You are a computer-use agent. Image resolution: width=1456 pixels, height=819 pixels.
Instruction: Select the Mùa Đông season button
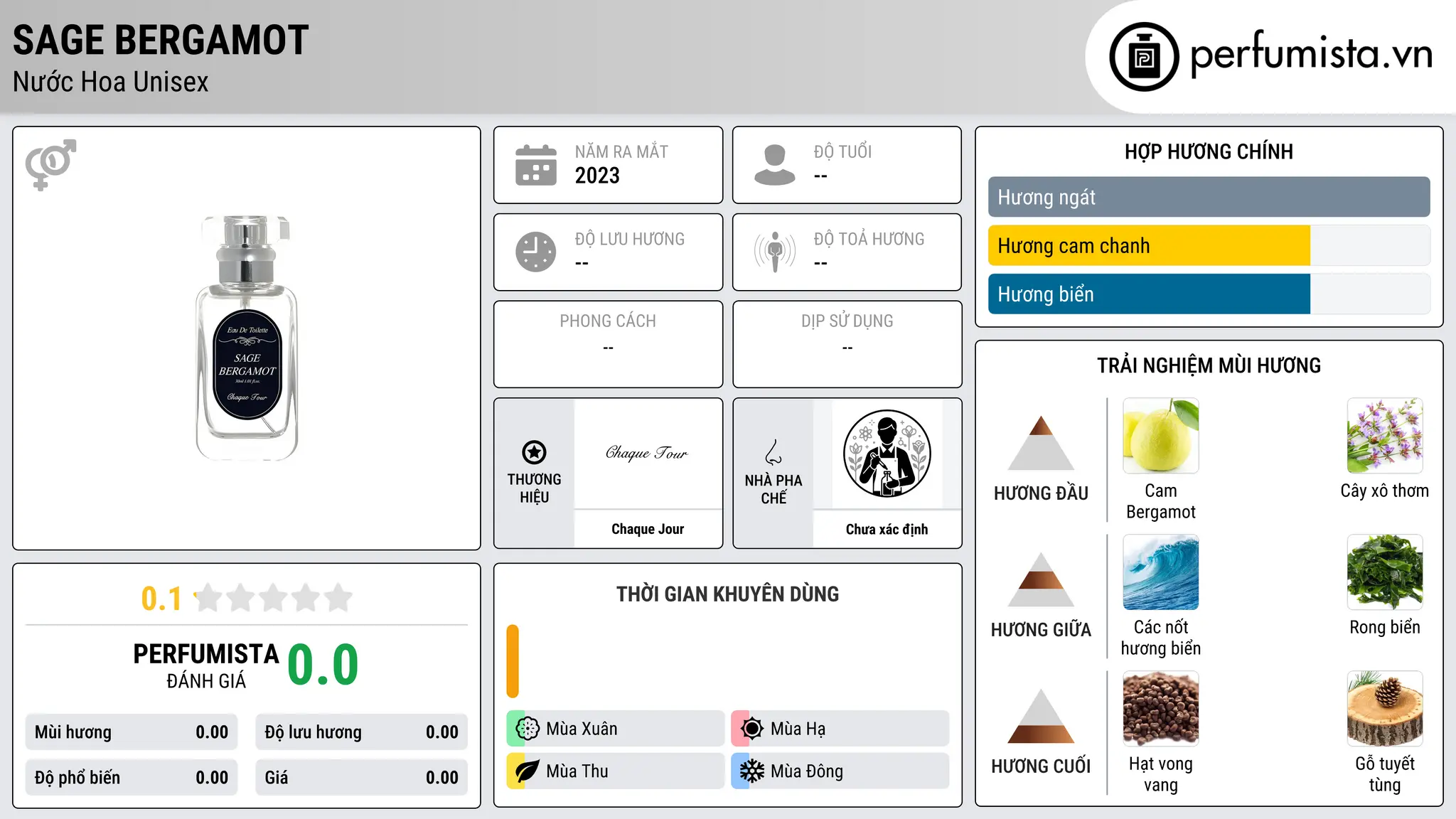[x=840, y=771]
